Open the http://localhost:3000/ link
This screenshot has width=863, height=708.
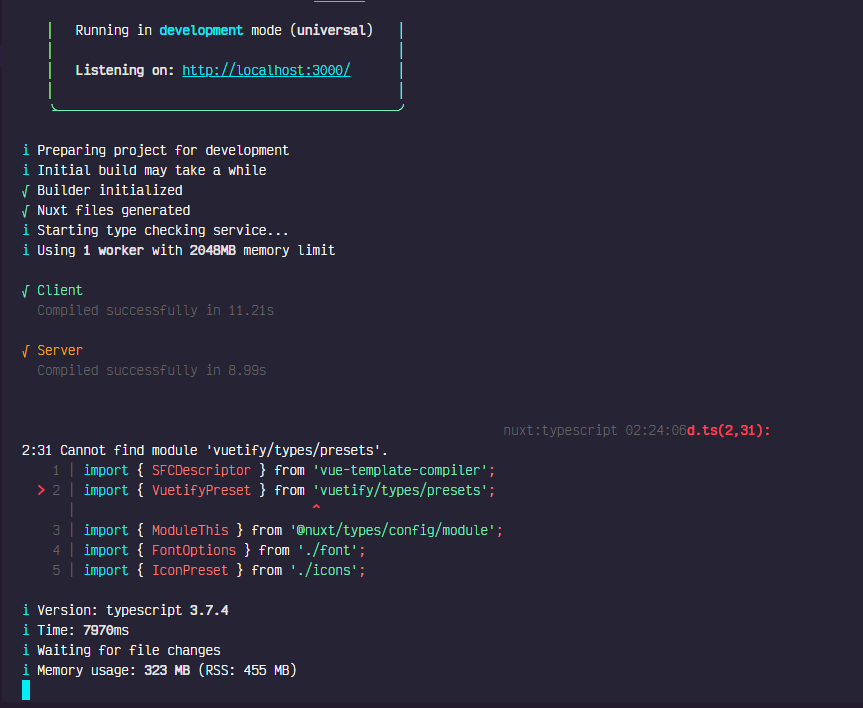[x=266, y=70]
